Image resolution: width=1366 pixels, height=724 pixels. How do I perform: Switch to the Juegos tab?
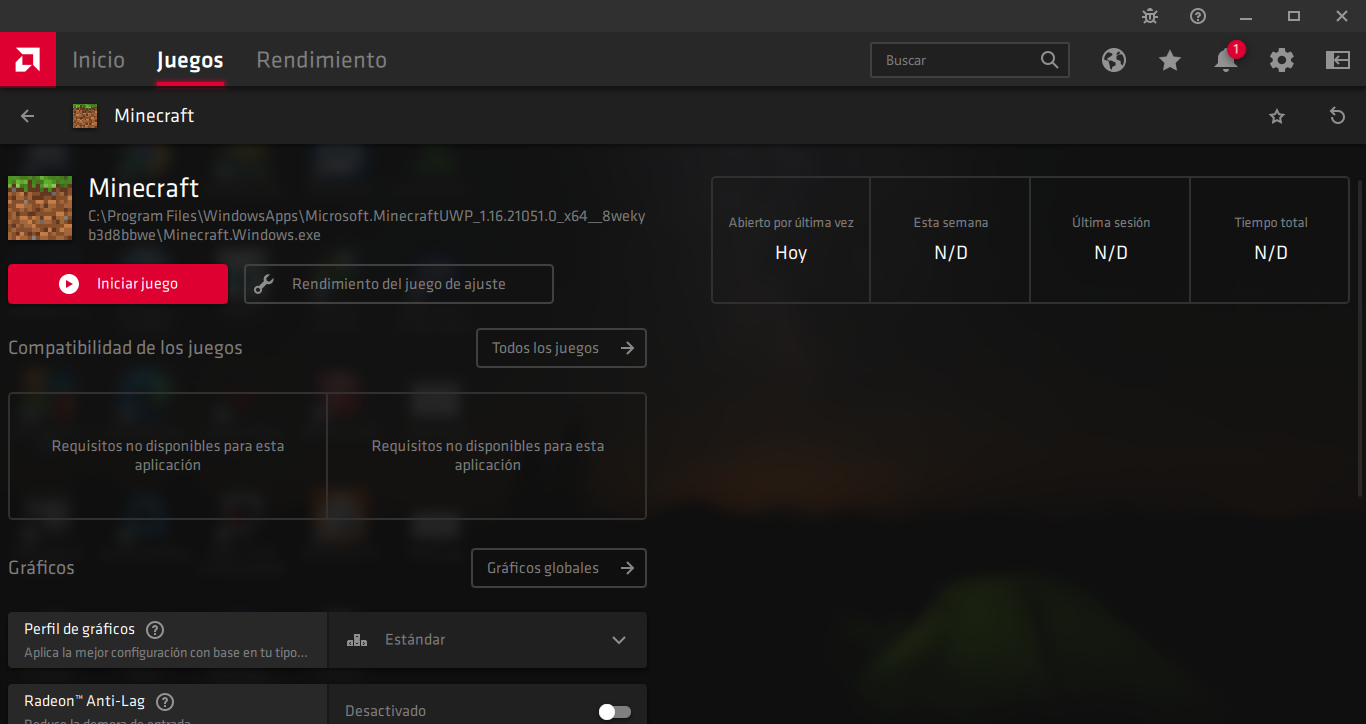point(190,60)
